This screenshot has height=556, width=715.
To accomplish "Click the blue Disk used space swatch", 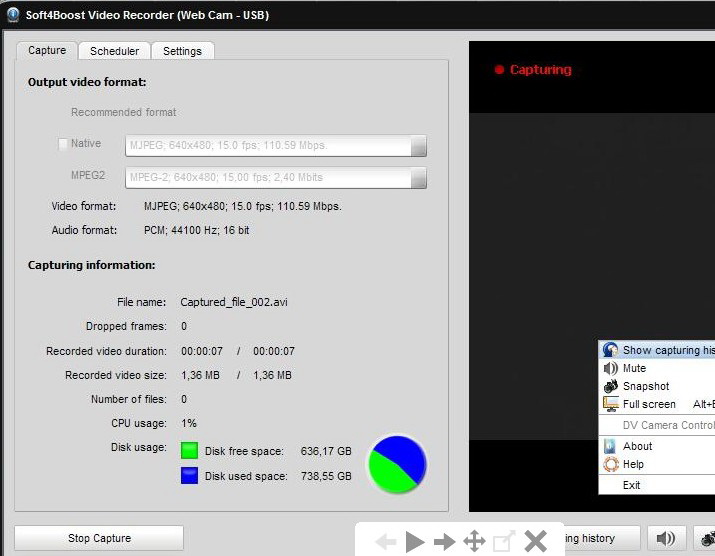I will click(189, 475).
